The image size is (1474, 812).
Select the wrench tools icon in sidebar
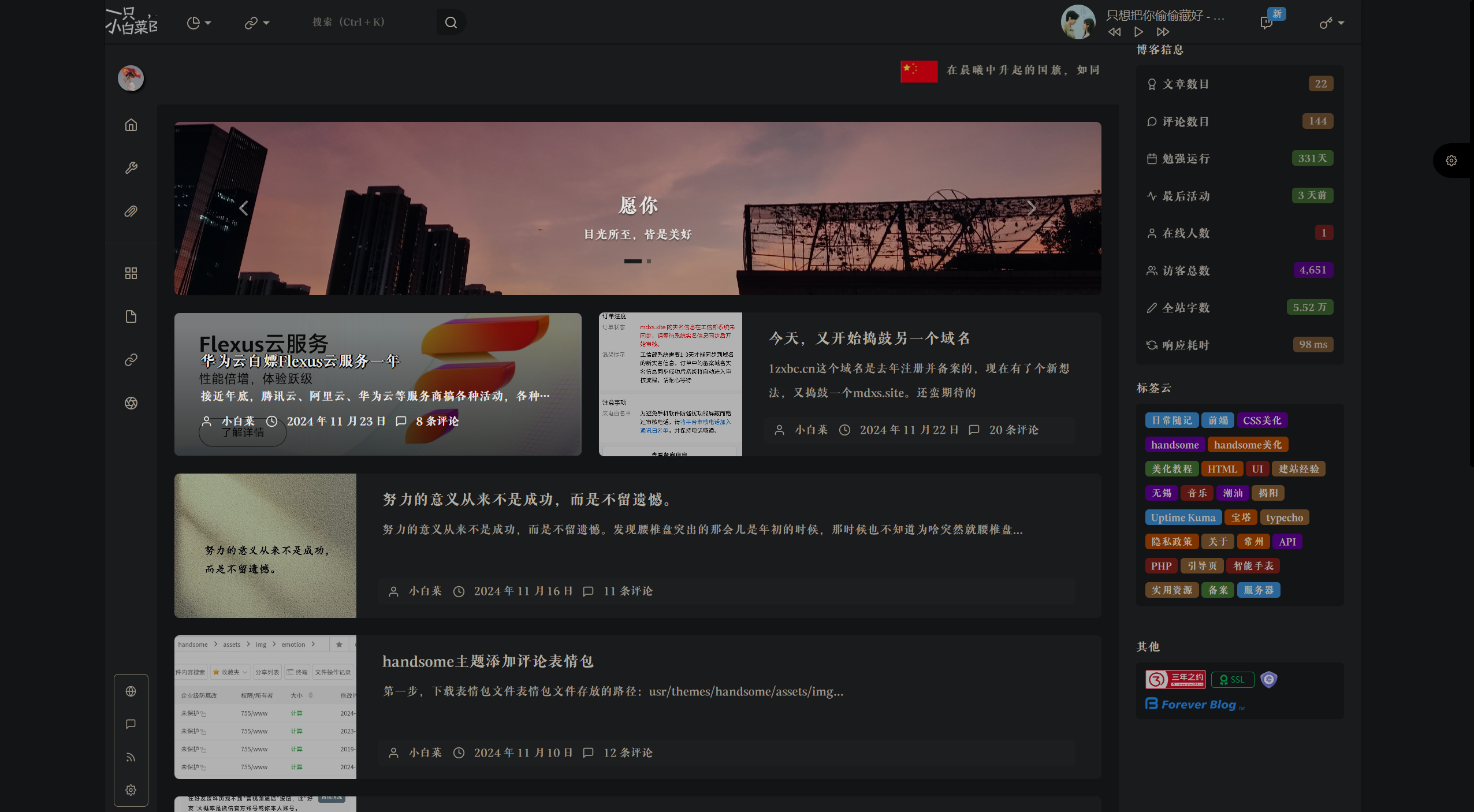pos(131,168)
